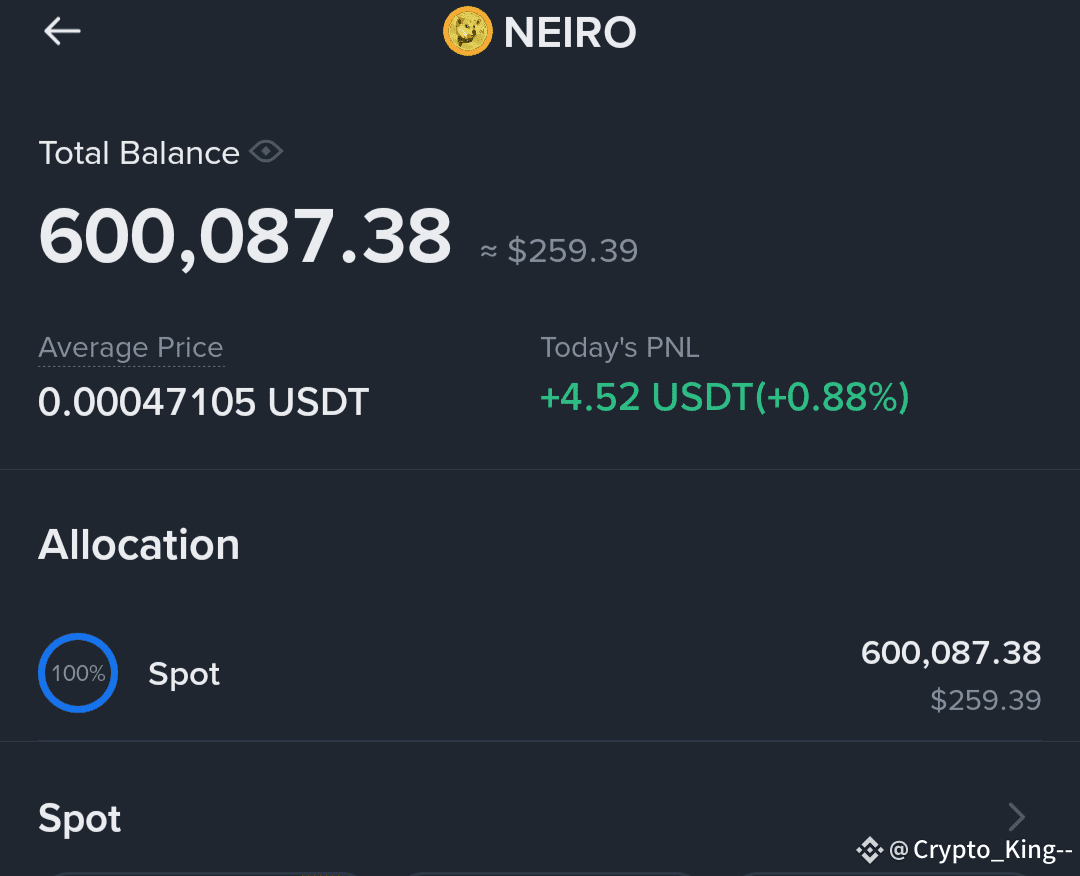The height and width of the screenshot is (876, 1080).
Task: Select the NEIRO title text
Action: pyautogui.click(x=570, y=32)
